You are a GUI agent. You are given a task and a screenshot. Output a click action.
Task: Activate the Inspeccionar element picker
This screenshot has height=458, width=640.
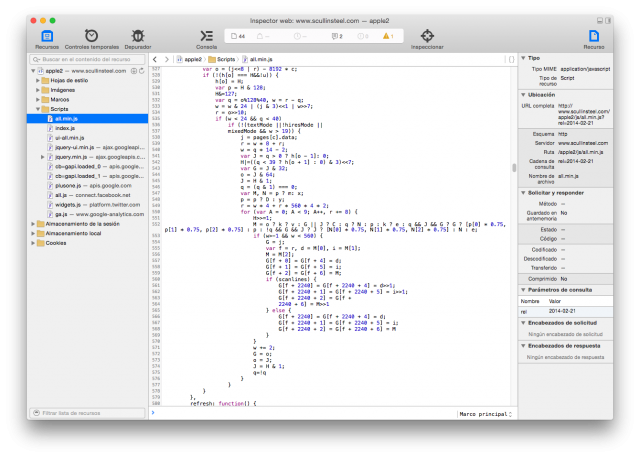coord(427,38)
